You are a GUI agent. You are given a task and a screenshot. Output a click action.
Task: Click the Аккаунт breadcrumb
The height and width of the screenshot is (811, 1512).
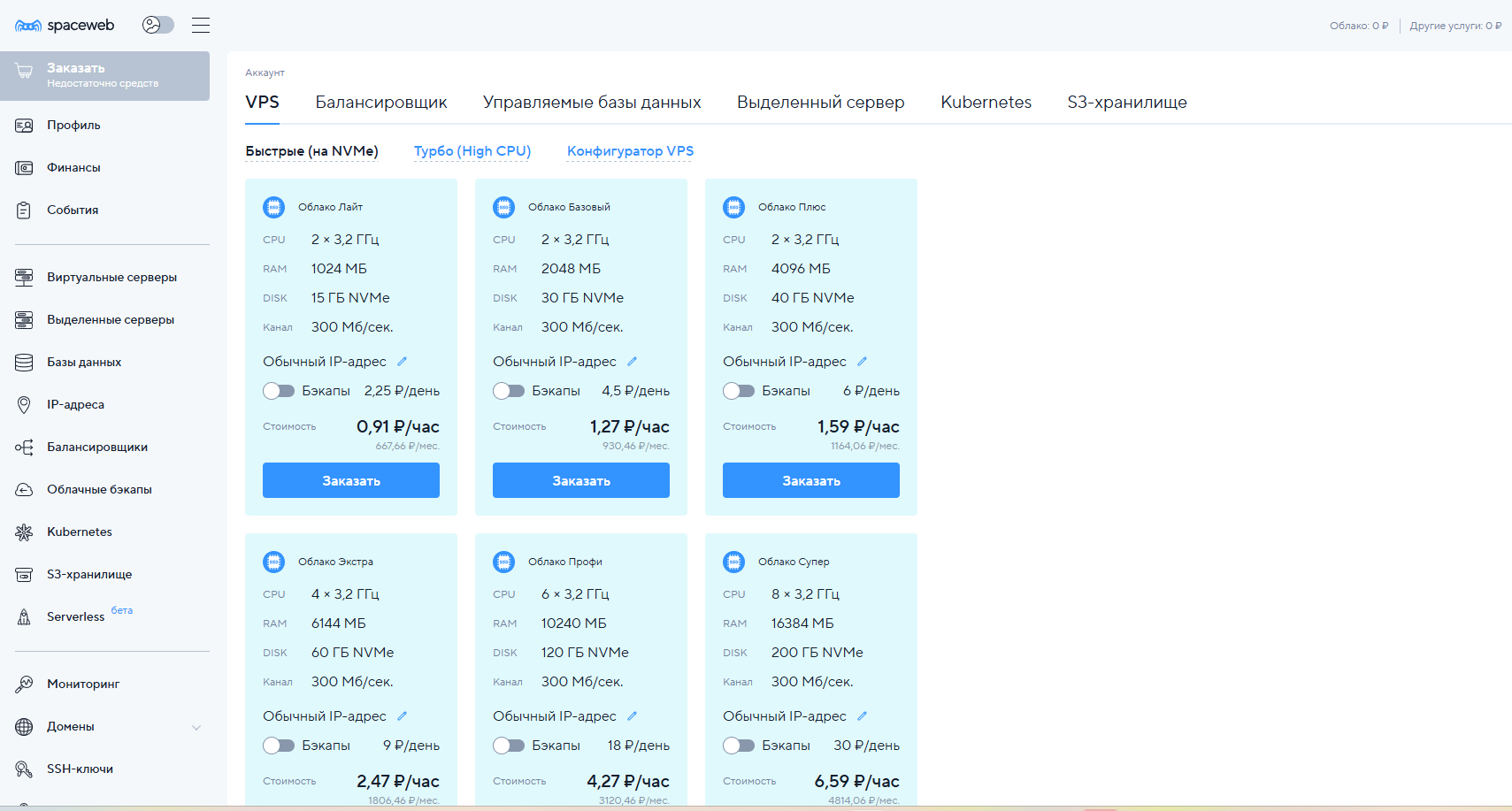coord(265,73)
